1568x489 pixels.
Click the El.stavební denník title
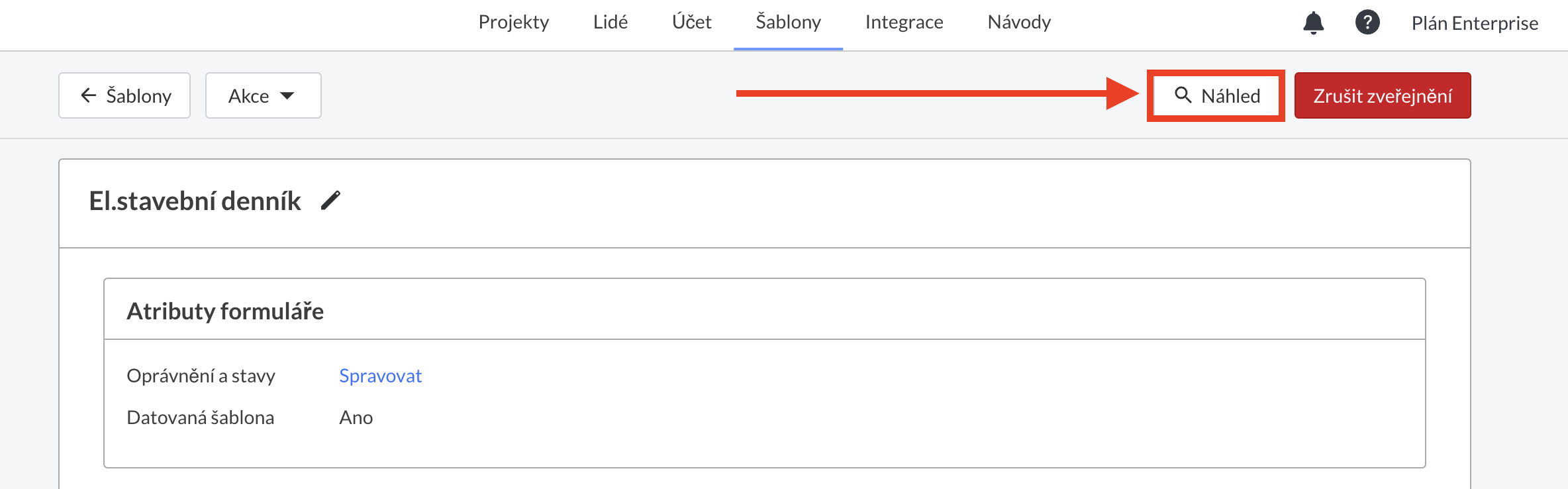click(195, 201)
